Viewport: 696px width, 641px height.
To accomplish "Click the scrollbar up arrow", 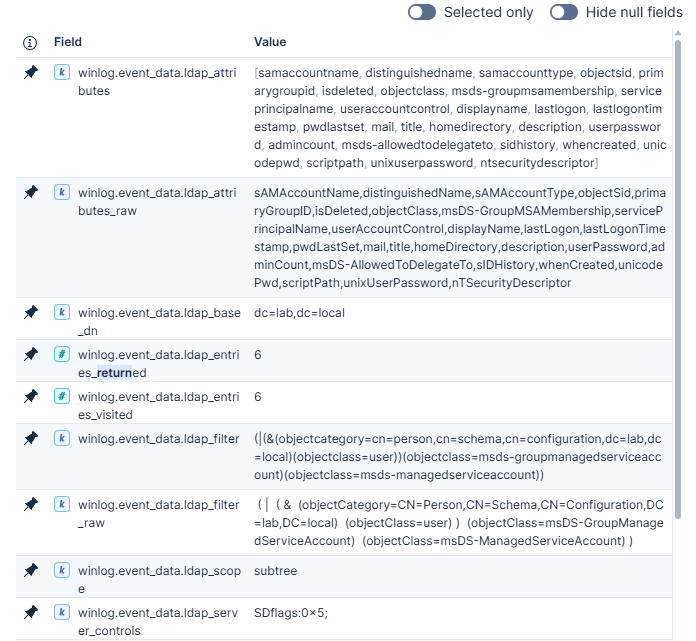I will pyautogui.click(x=678, y=33).
